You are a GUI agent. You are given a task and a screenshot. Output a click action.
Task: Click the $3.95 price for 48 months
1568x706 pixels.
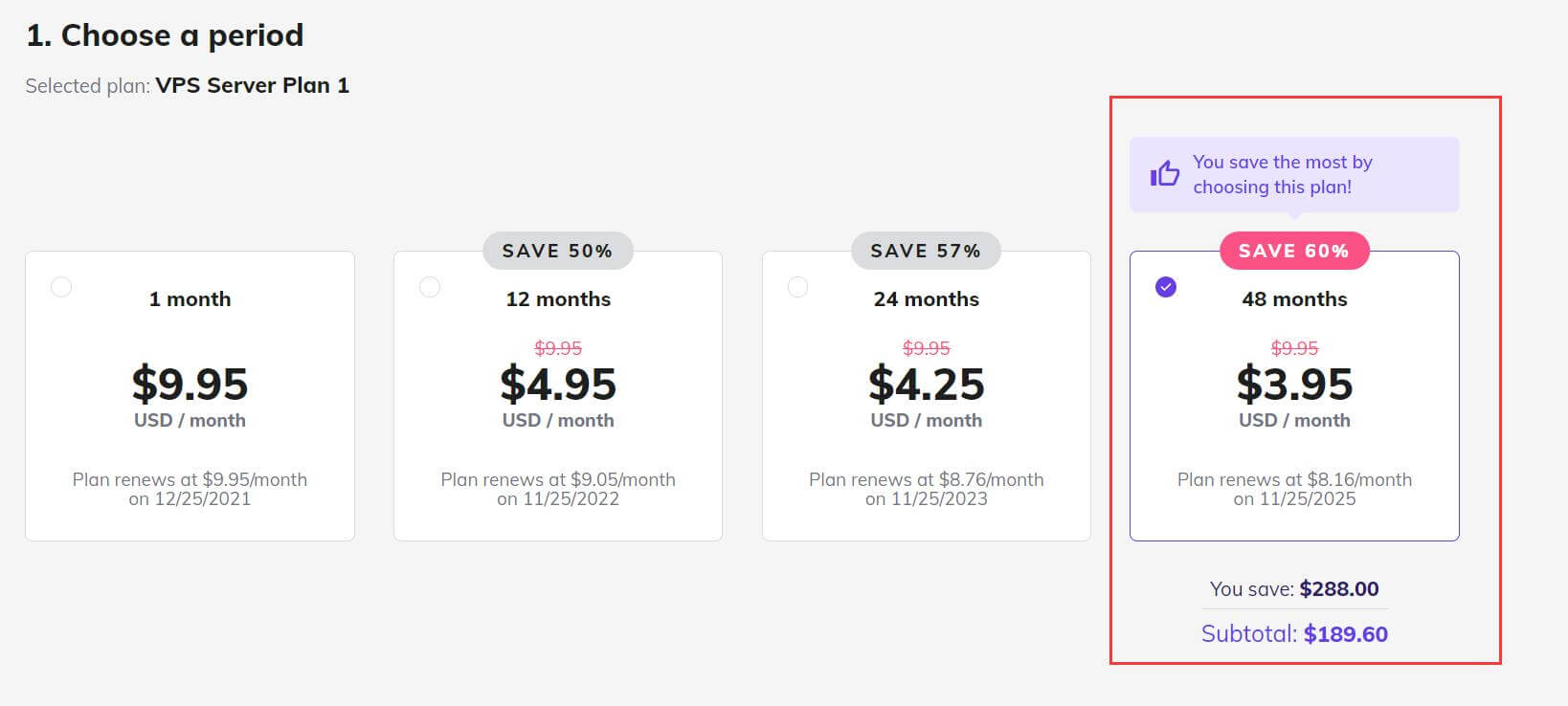coord(1294,385)
